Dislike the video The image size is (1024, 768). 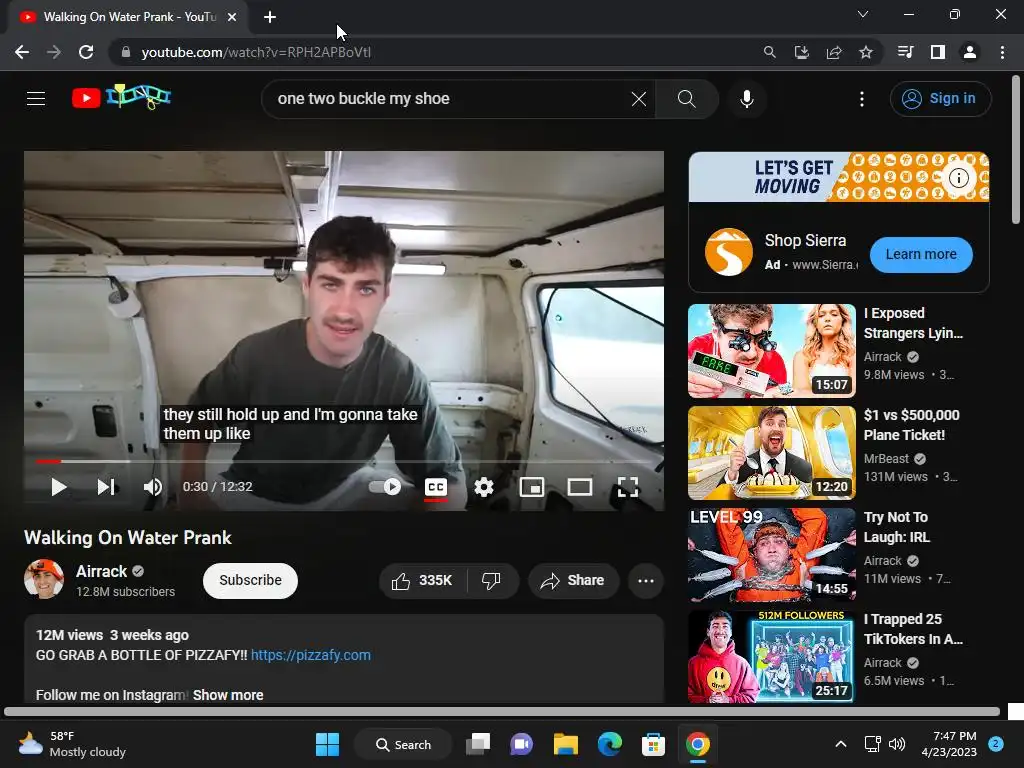pos(491,581)
